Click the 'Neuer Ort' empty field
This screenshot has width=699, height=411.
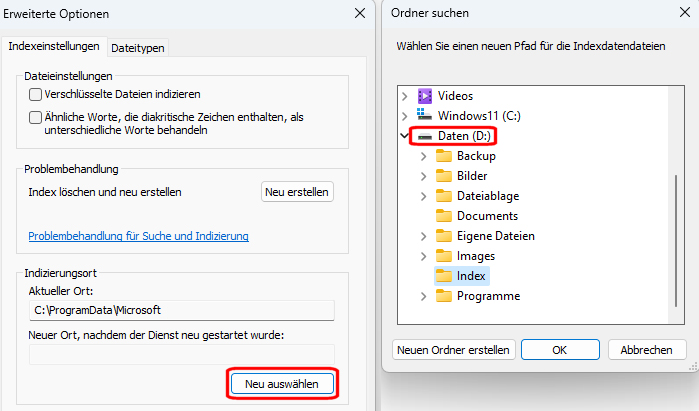coord(182,354)
